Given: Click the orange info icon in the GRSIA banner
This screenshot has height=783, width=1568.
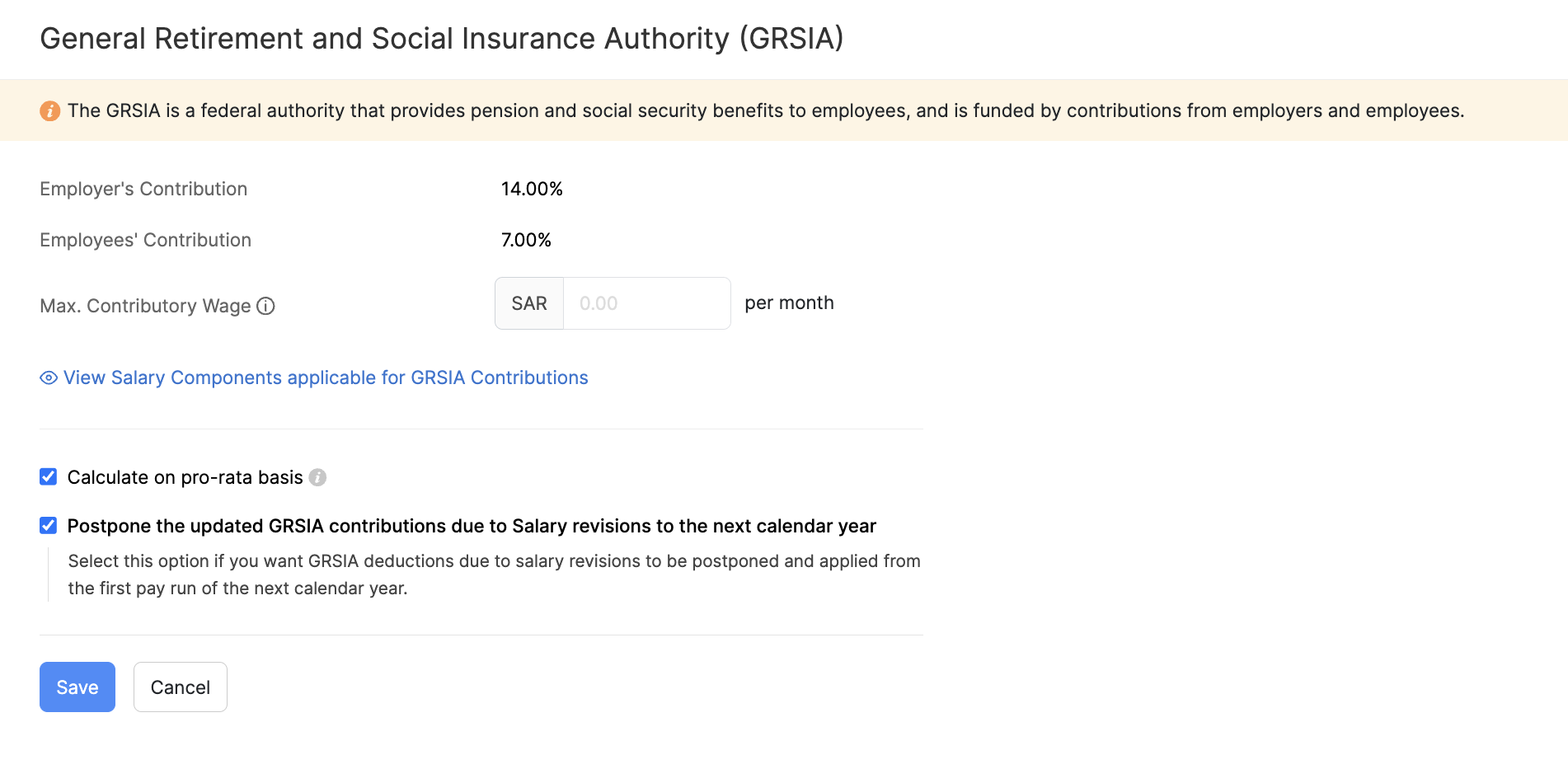Looking at the screenshot, I should tap(50, 110).
